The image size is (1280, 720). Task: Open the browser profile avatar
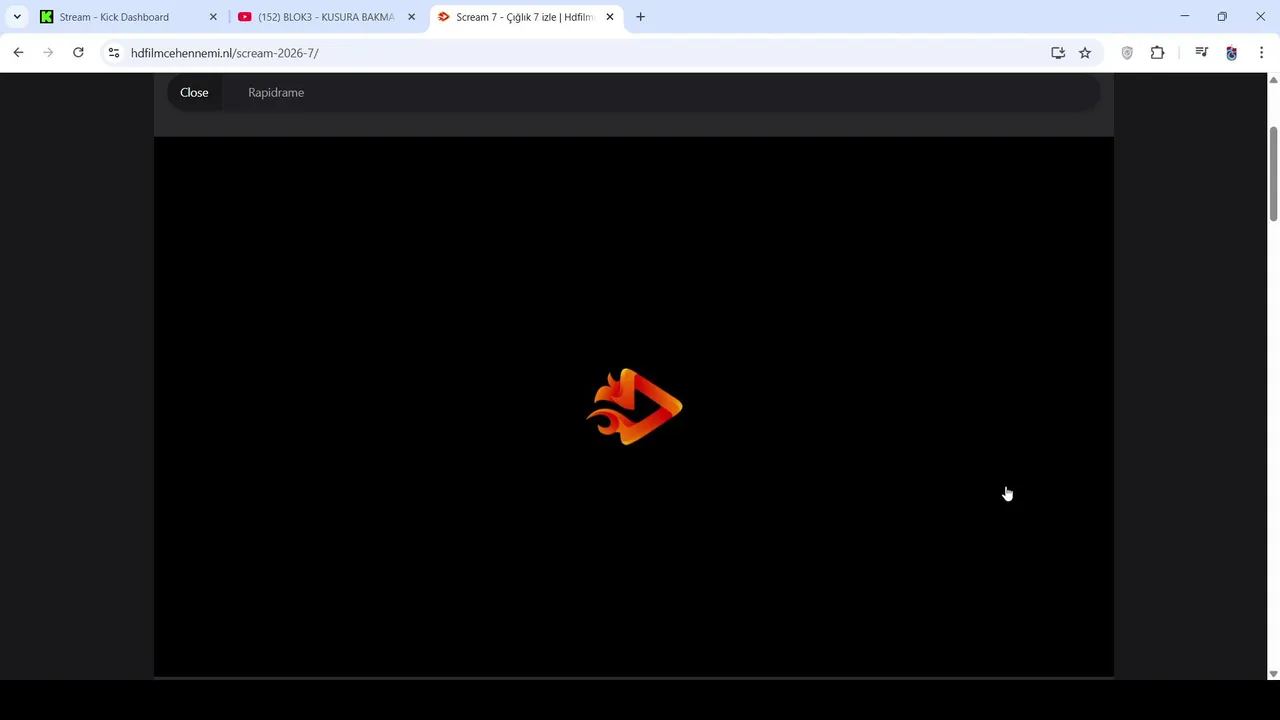click(x=1231, y=53)
